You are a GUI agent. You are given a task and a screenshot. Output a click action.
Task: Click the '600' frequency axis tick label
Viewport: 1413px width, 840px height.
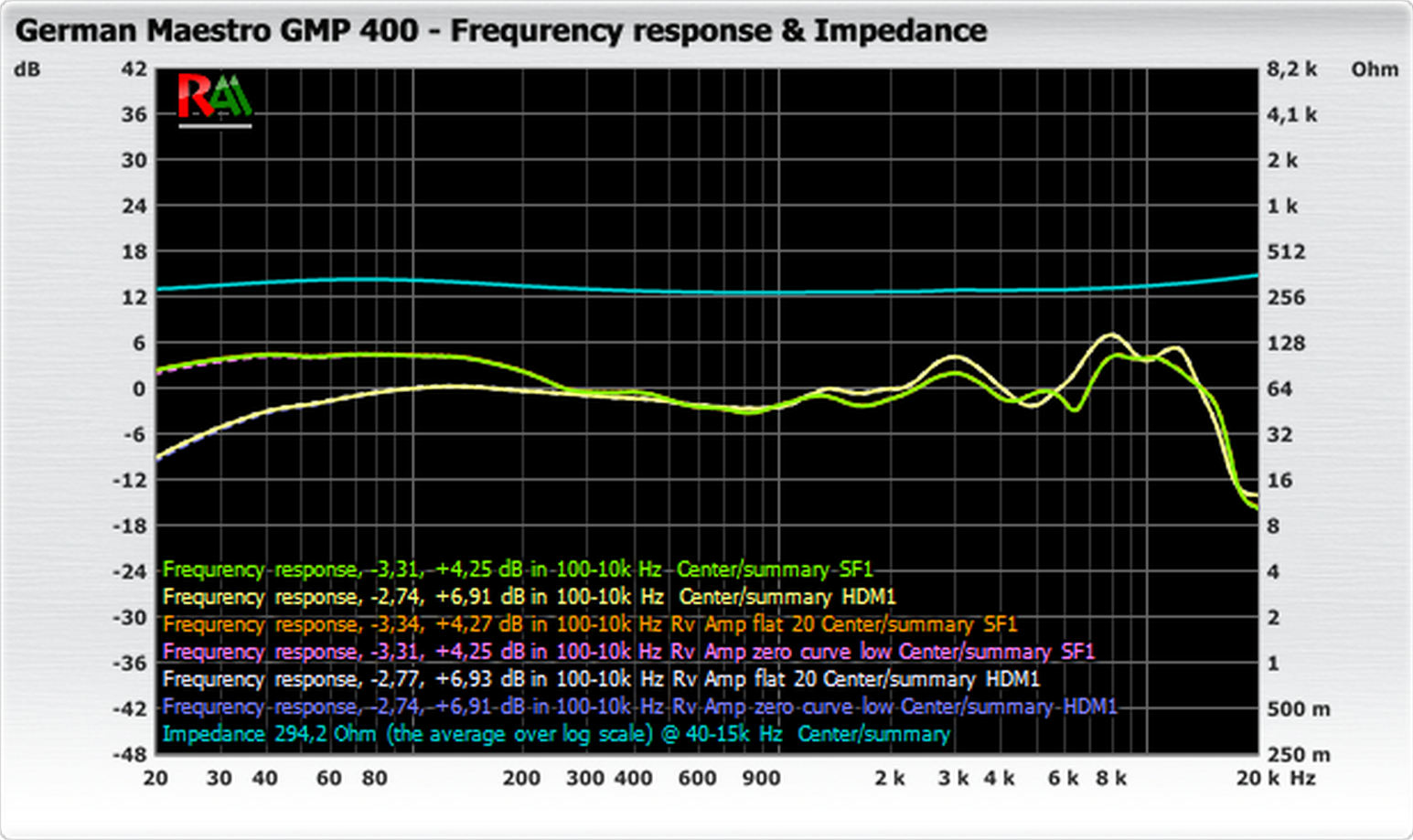(x=697, y=778)
